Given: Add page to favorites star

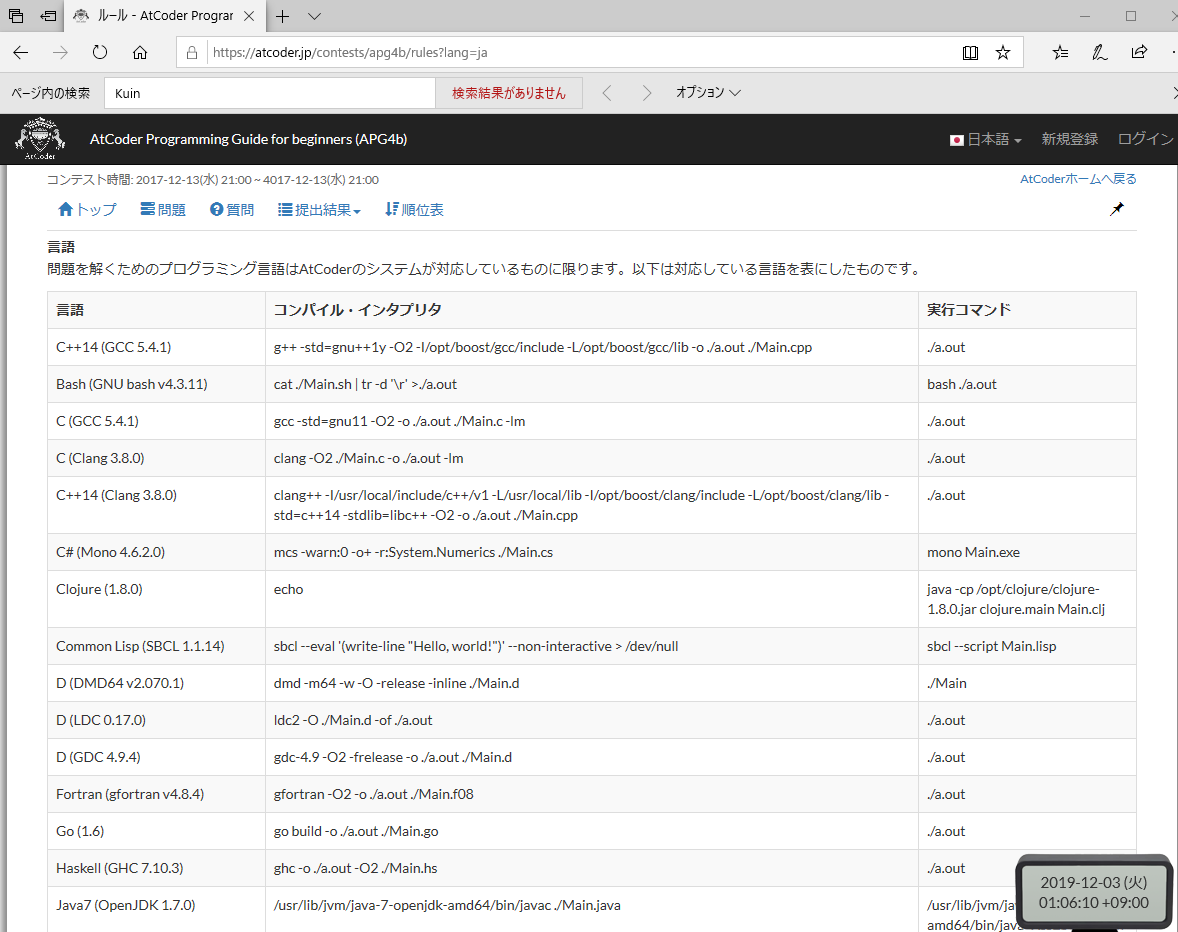Looking at the screenshot, I should pos(1003,53).
